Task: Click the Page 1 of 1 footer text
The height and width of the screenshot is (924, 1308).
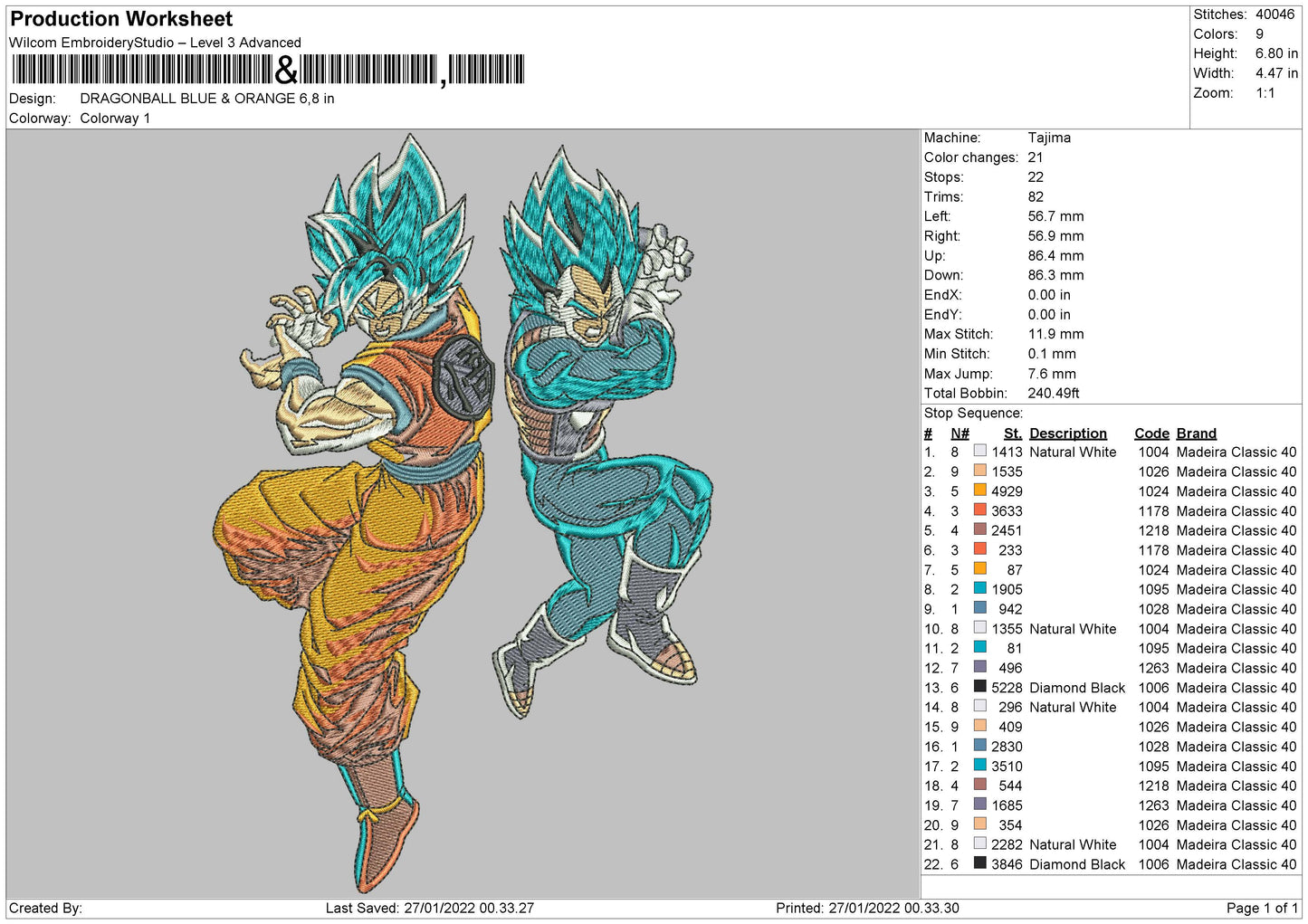Action: point(1262,908)
